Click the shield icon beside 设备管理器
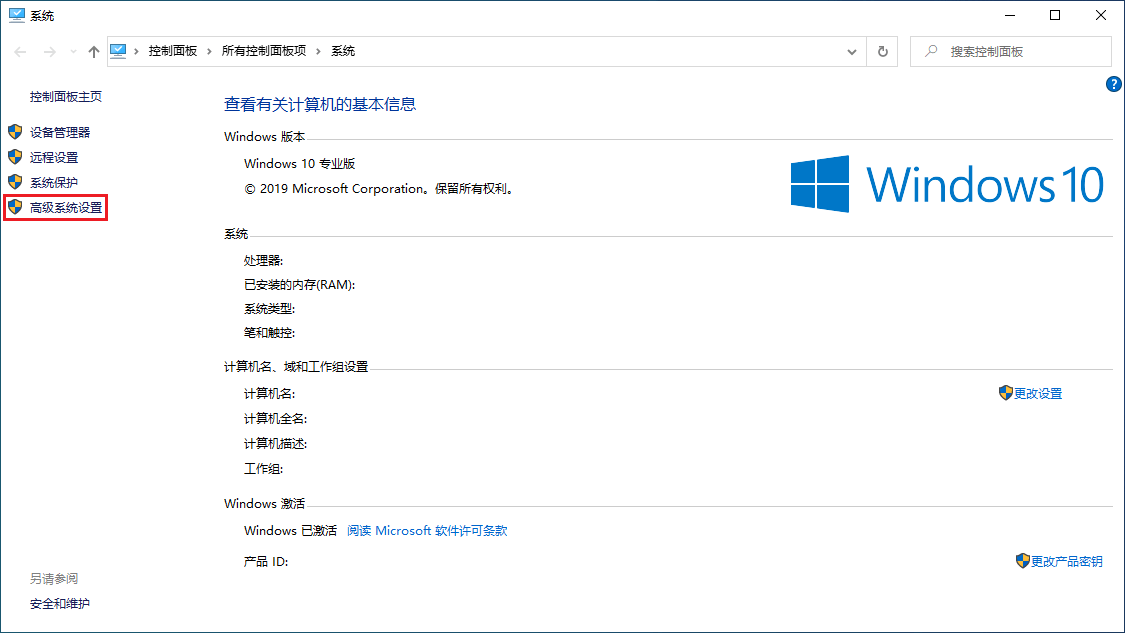Viewport: 1125px width, 633px height. click(14, 132)
